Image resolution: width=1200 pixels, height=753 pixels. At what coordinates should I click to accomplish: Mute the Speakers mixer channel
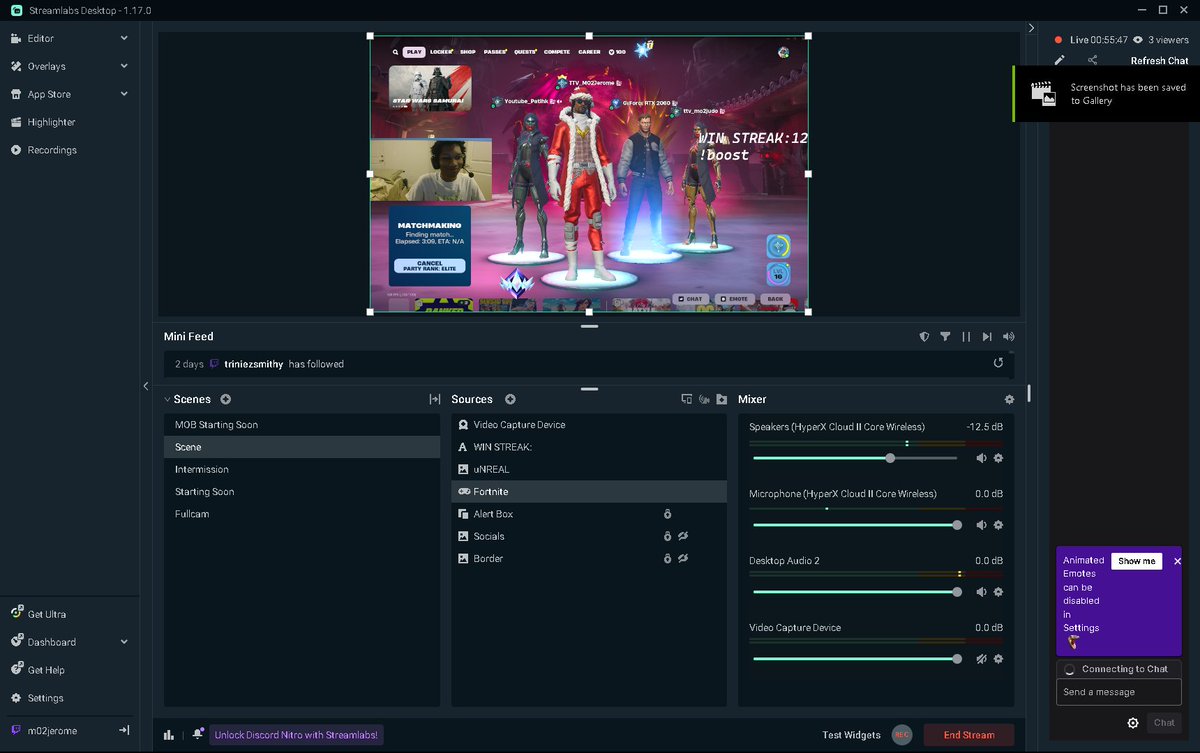tap(981, 458)
